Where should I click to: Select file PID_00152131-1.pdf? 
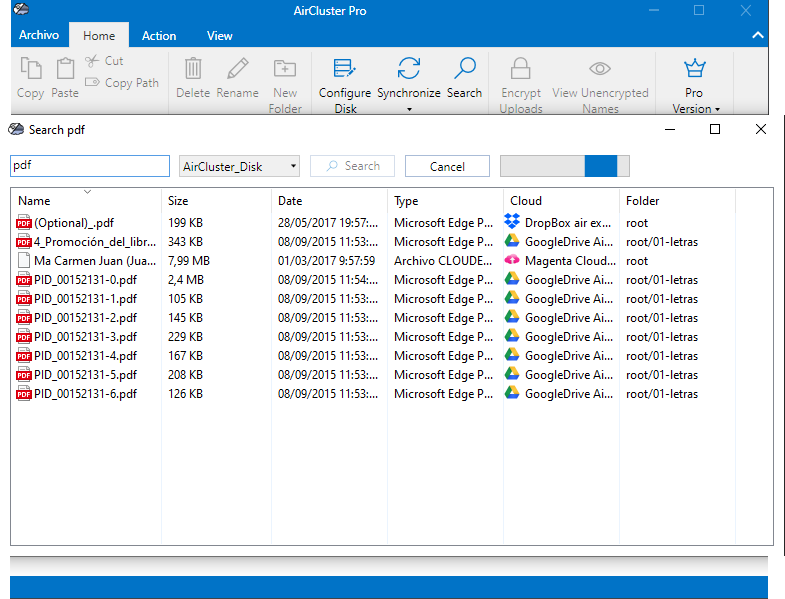click(86, 299)
